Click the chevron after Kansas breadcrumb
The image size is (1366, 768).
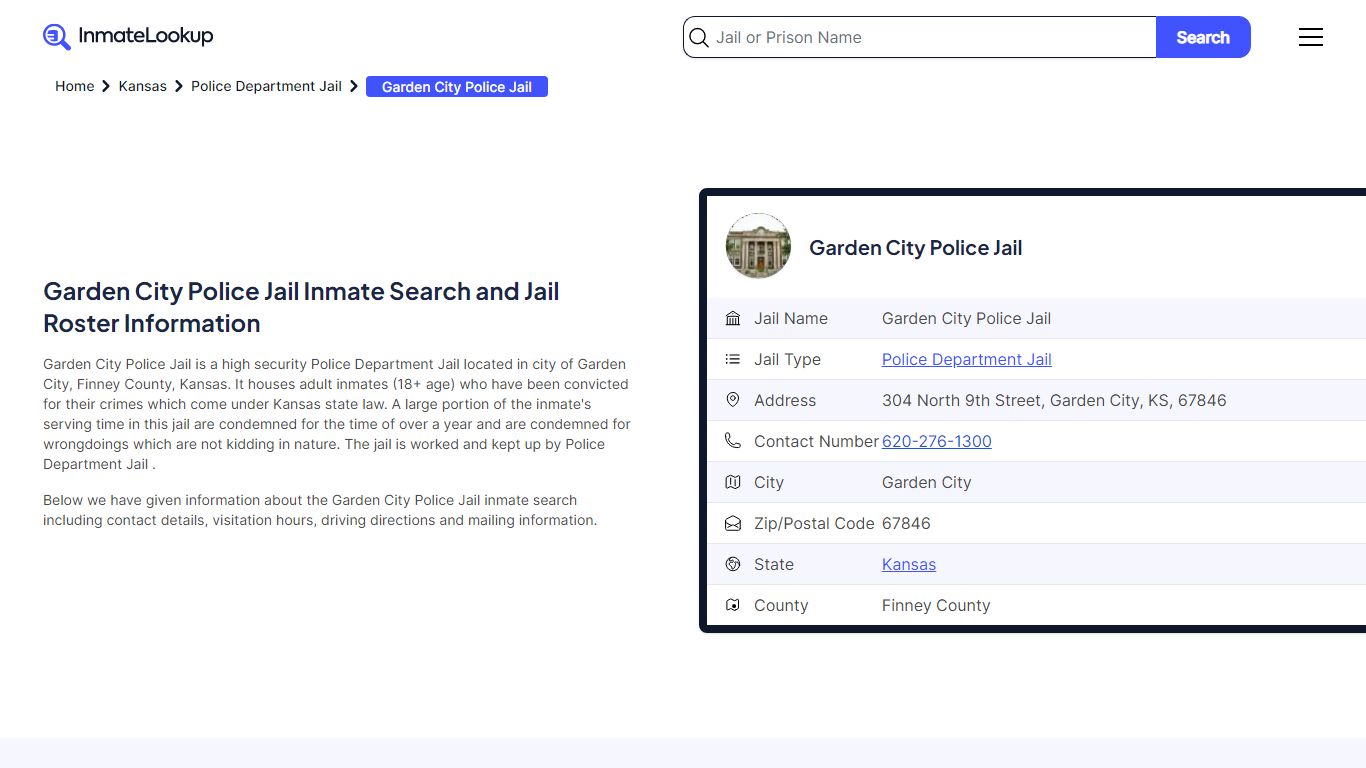(179, 87)
